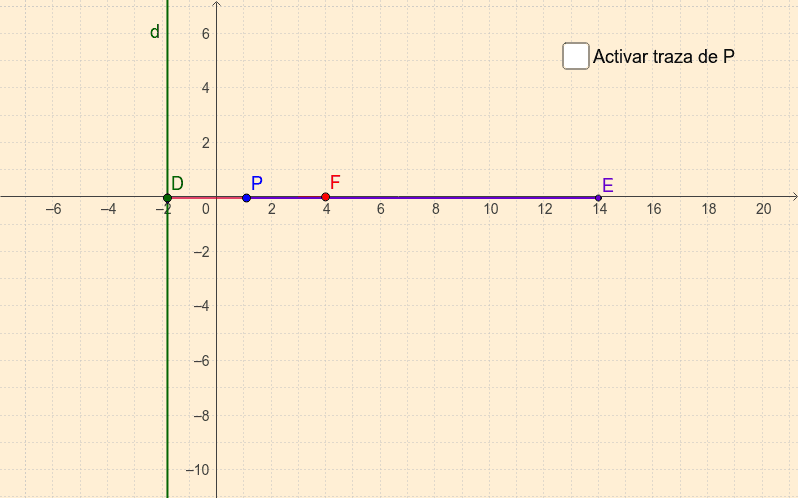Viewport: 800px width, 500px height.
Task: Click the 'Activar traza de P' label text
Action: pos(663,56)
